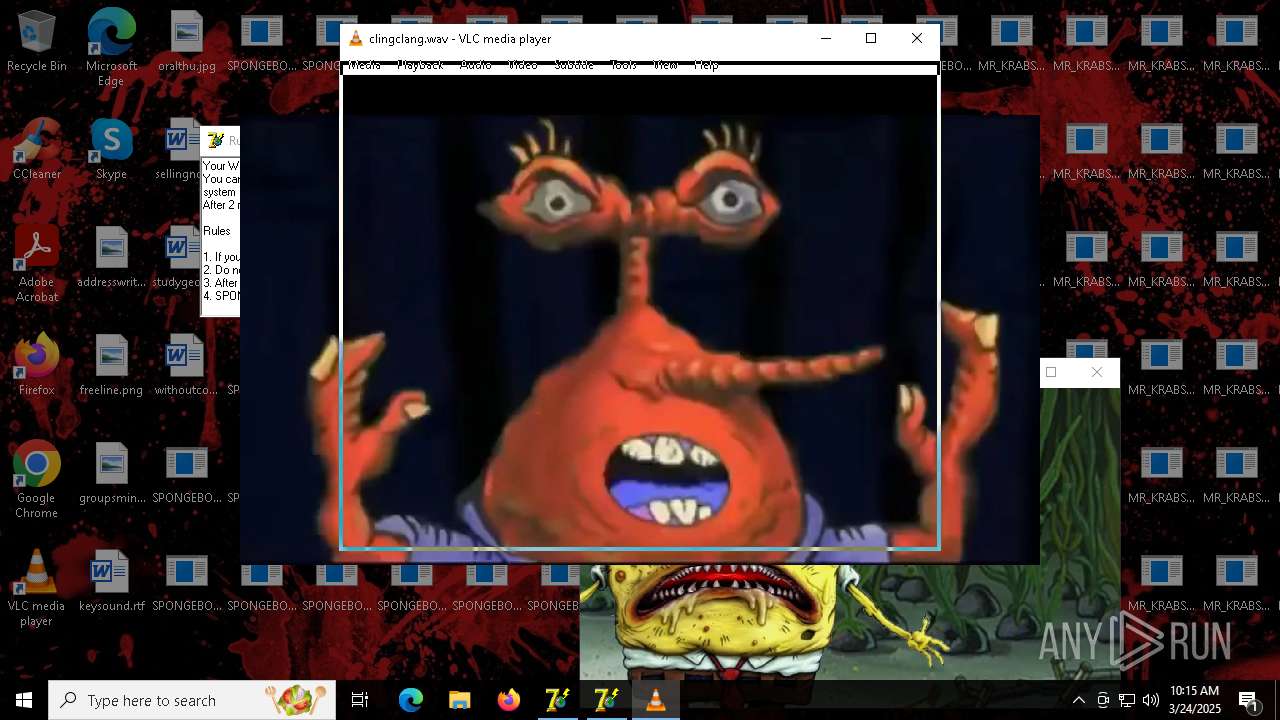Screen dimensions: 1280x720
Task: Select the oralthu.jpg image file
Action: pyautogui.click(x=187, y=42)
